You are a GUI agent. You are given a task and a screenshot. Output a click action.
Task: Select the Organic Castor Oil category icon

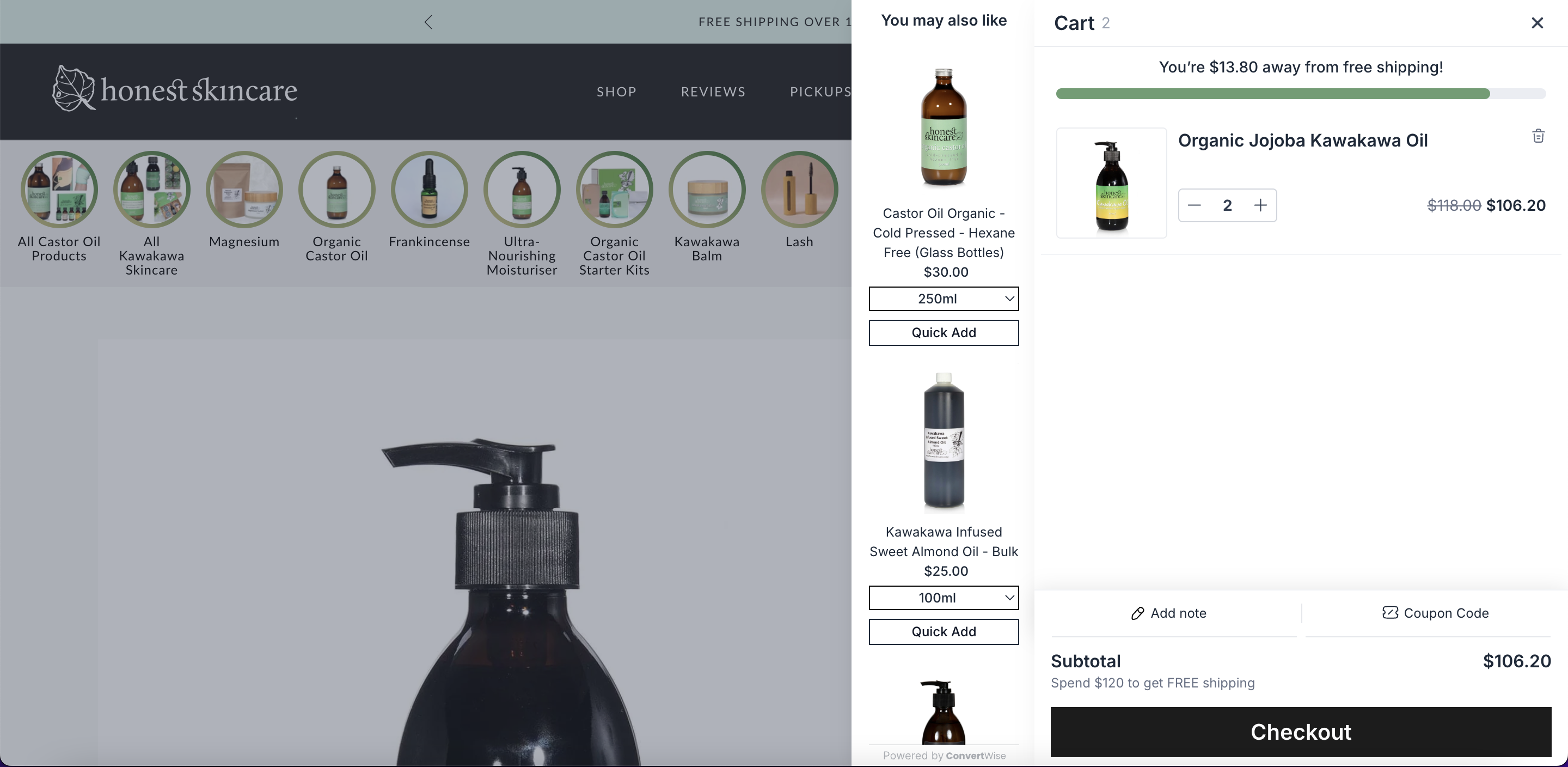click(x=336, y=190)
